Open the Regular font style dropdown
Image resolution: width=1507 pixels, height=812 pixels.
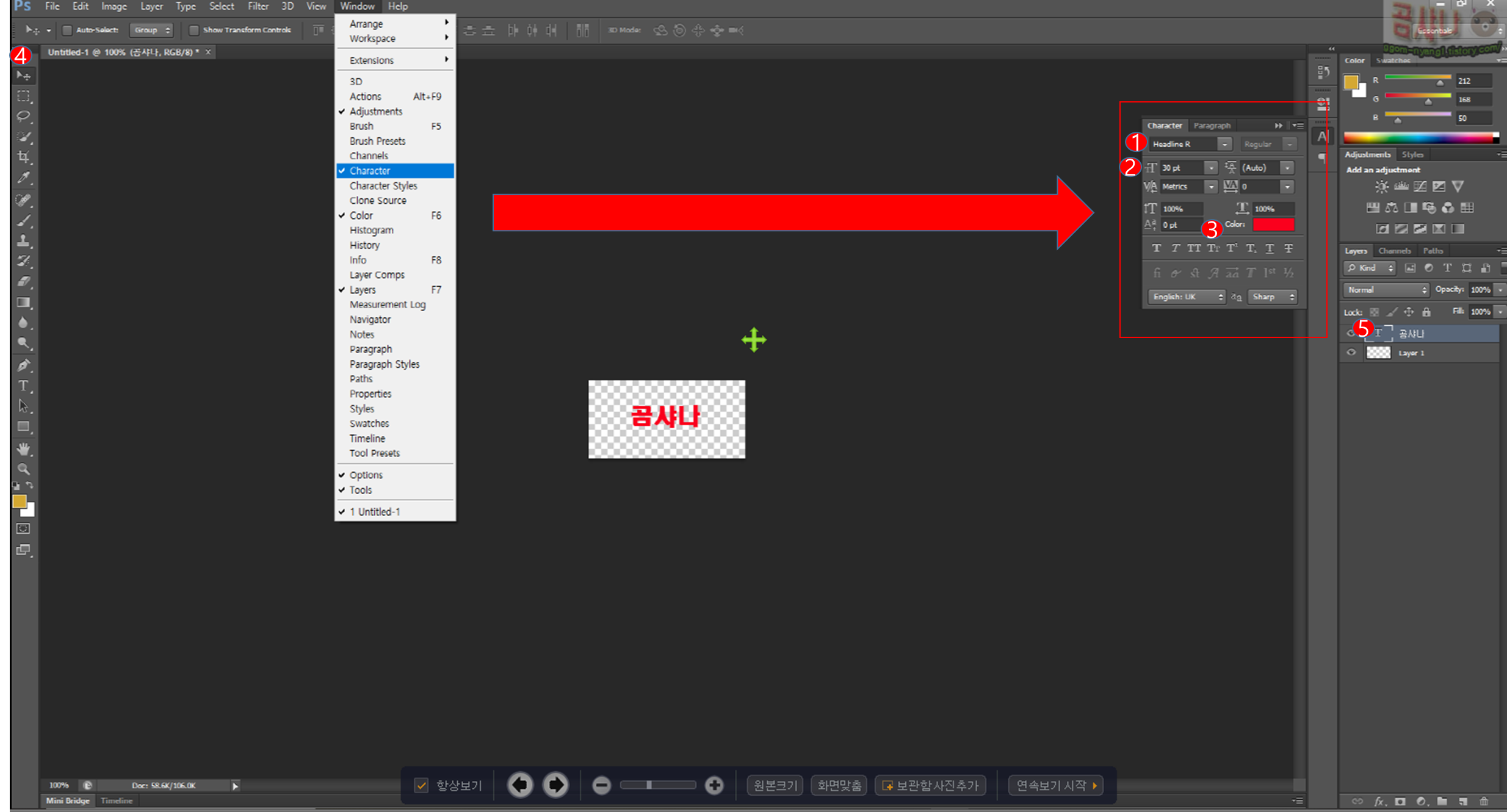1289,144
